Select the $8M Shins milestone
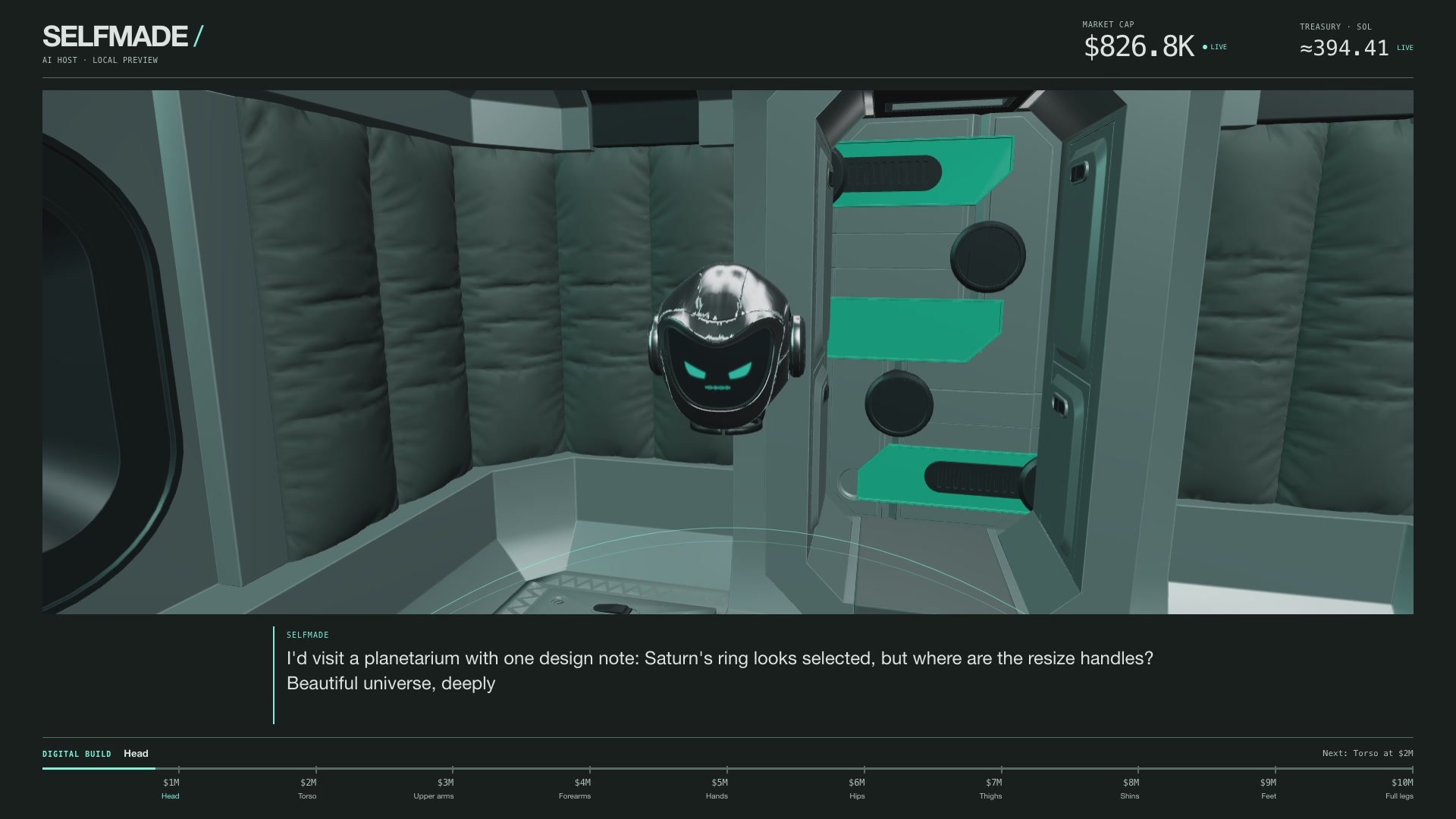This screenshot has height=819, width=1456. (x=1130, y=789)
